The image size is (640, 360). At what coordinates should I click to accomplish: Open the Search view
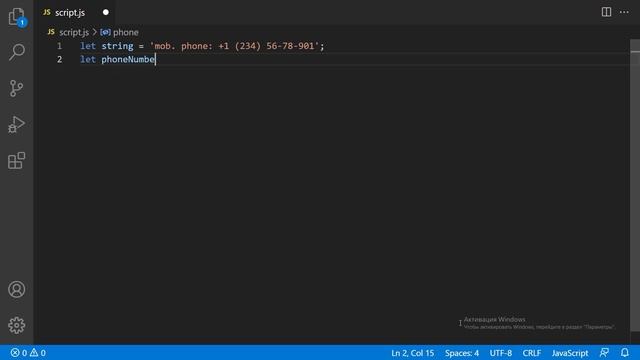[17, 52]
